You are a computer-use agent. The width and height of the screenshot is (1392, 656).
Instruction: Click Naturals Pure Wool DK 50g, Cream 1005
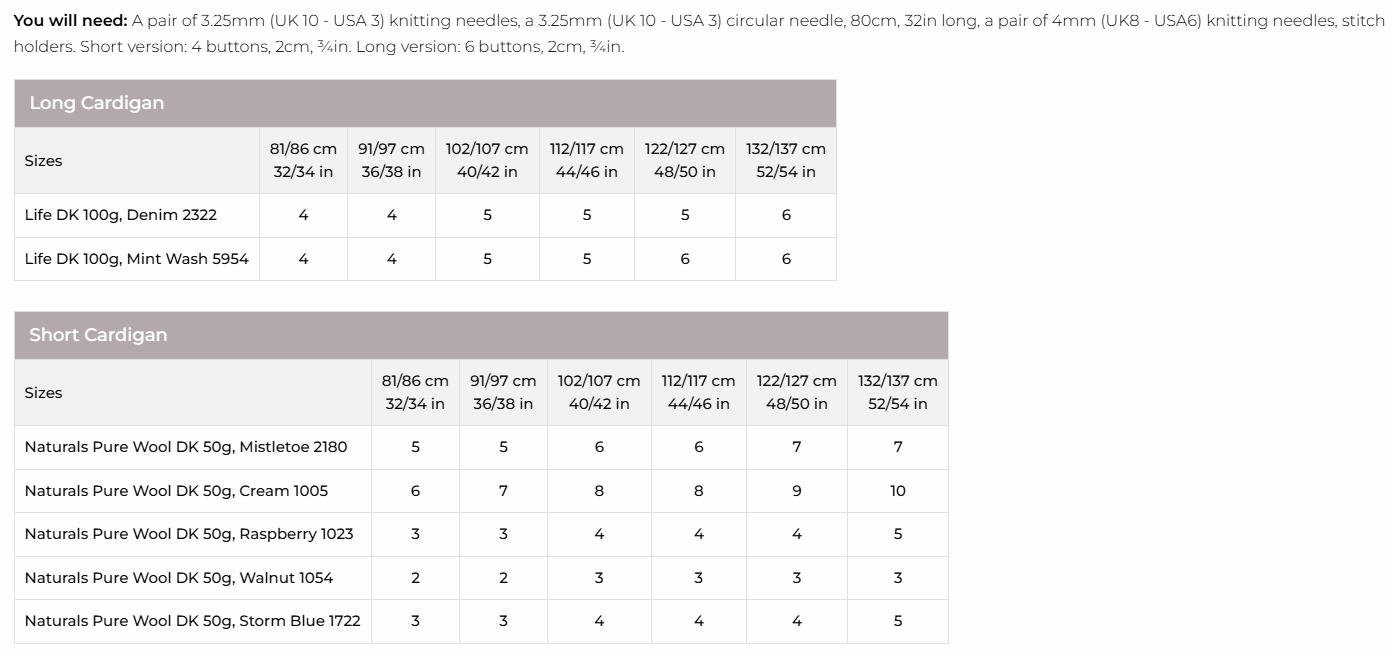[176, 491]
